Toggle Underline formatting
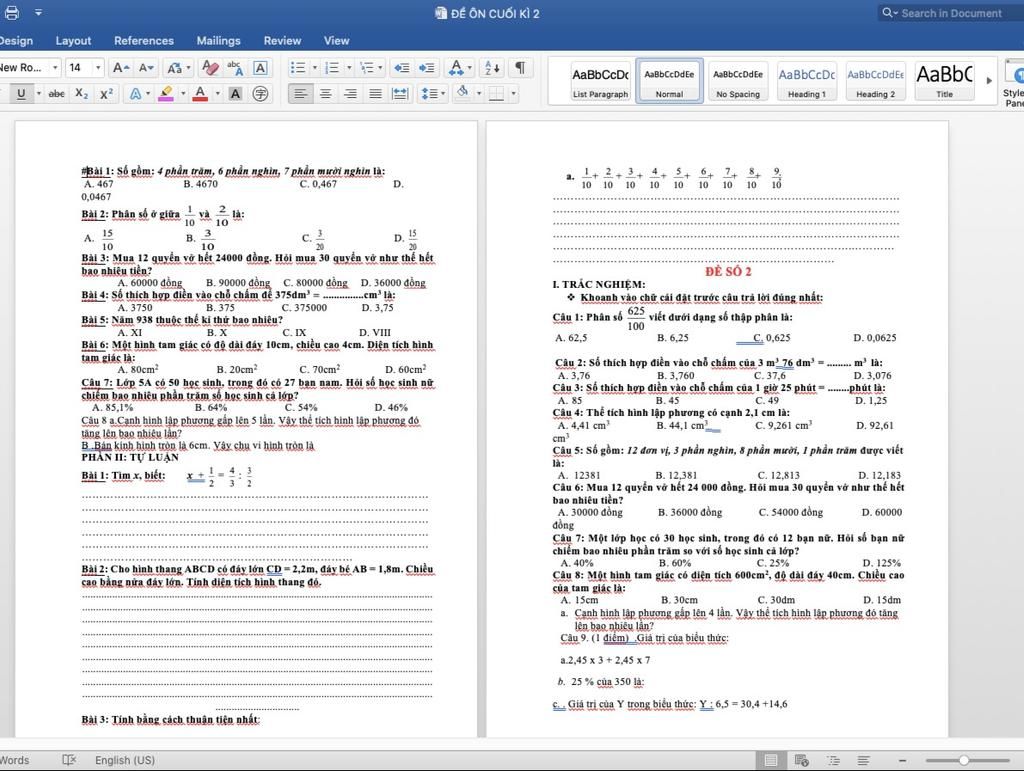The height and width of the screenshot is (771, 1024). point(21,93)
